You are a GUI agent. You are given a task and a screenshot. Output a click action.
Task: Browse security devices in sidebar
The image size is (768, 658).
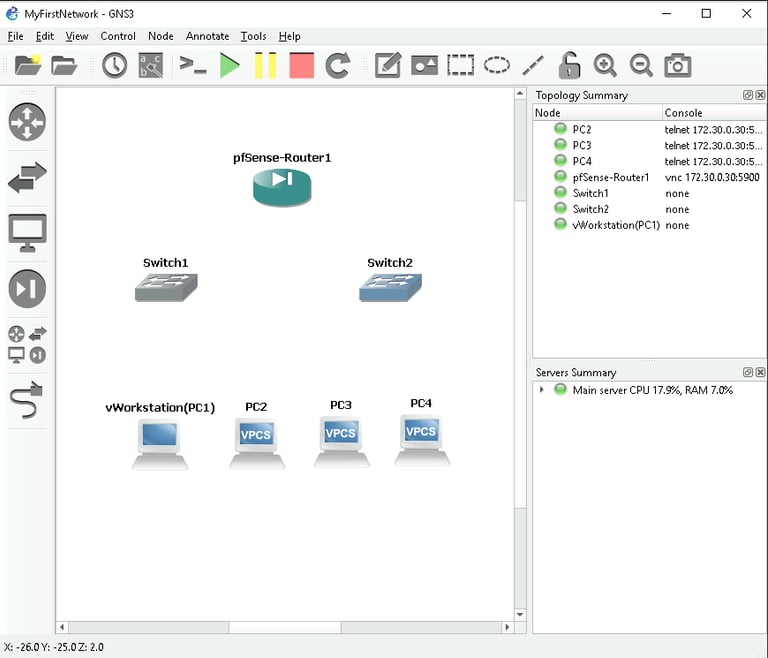(x=27, y=289)
